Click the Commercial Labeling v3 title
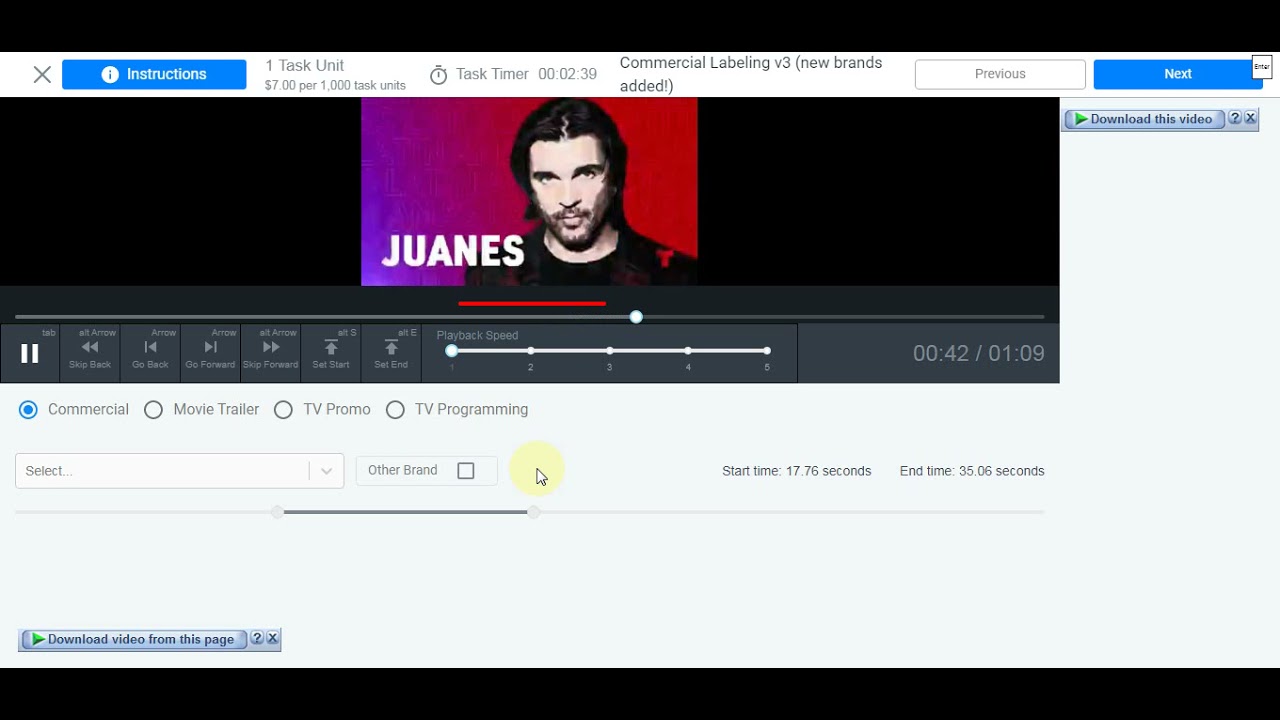Viewport: 1280px width, 720px height. tap(751, 74)
